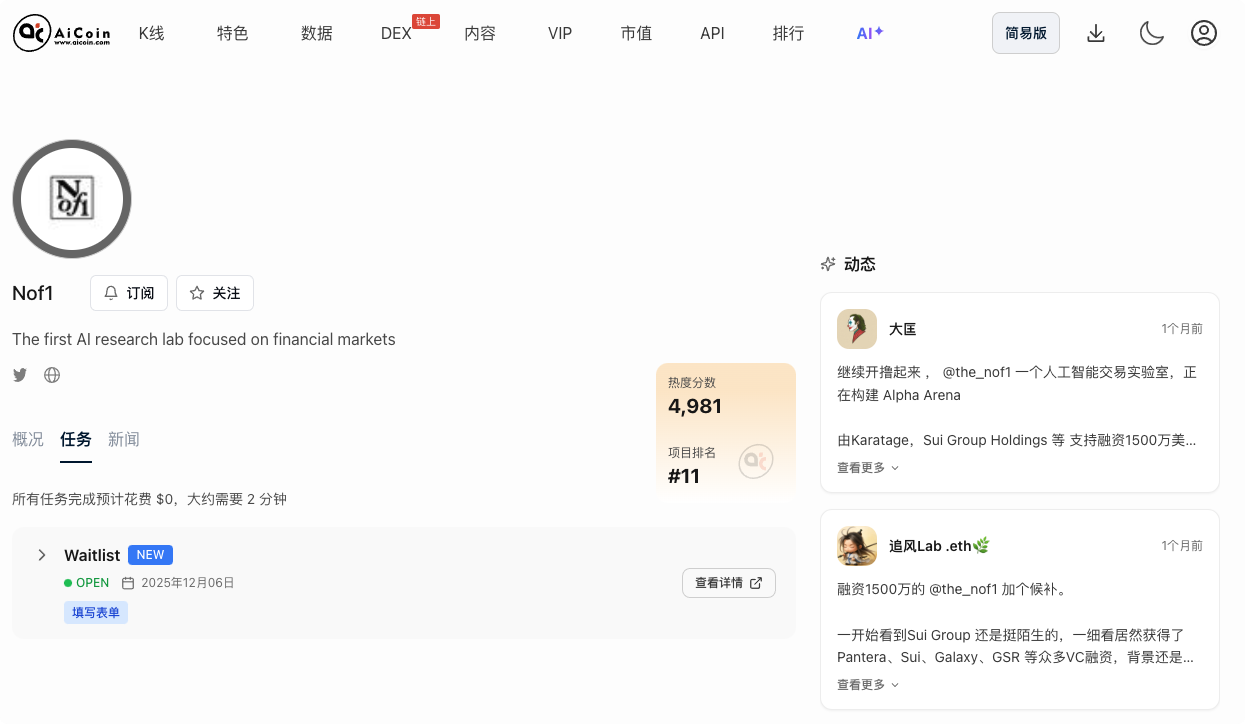Open the 排行 menu
This screenshot has height=724, width=1245.
788,33
